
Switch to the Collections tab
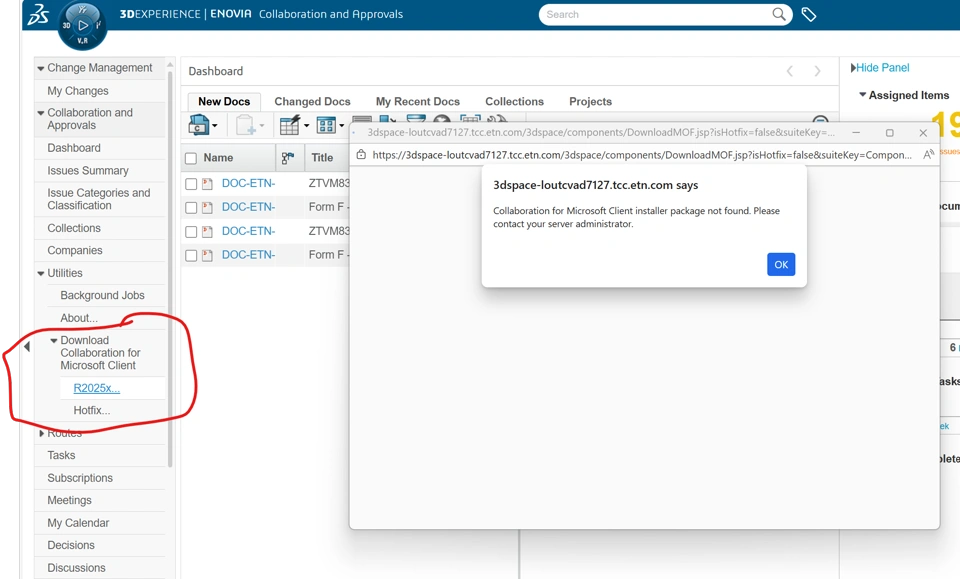point(514,102)
